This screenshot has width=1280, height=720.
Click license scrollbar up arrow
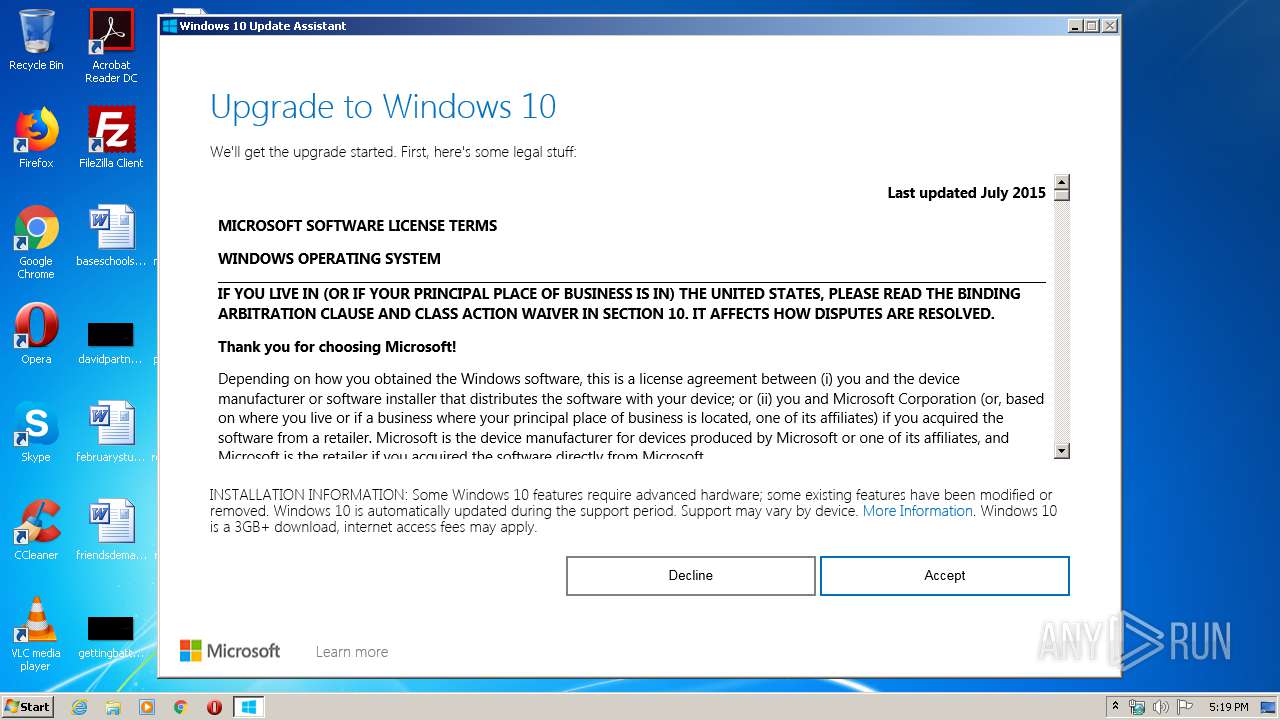tap(1062, 183)
